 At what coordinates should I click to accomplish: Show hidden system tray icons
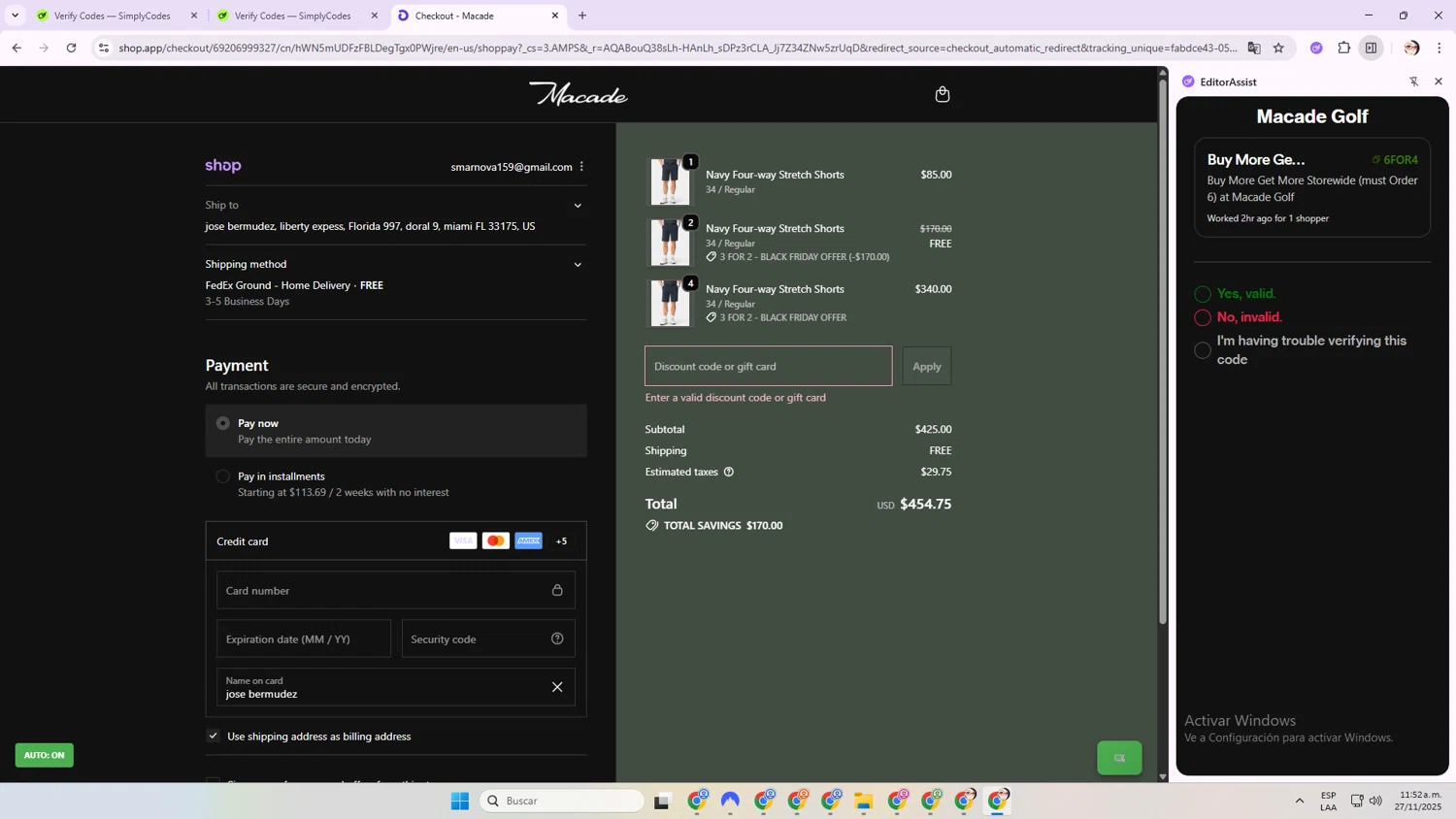tap(1299, 801)
